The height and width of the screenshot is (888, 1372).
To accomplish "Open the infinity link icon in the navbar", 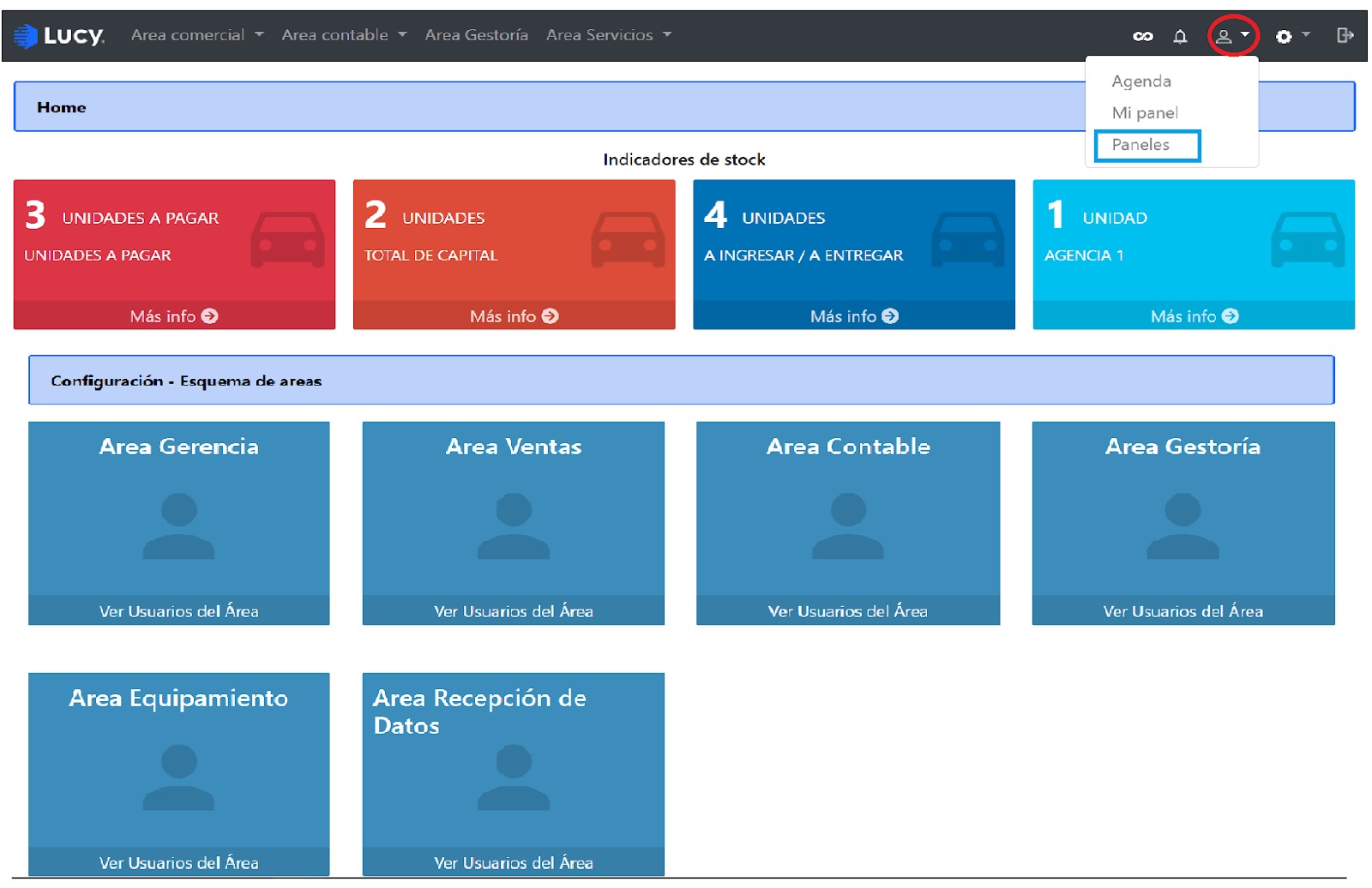I will 1142,36.
